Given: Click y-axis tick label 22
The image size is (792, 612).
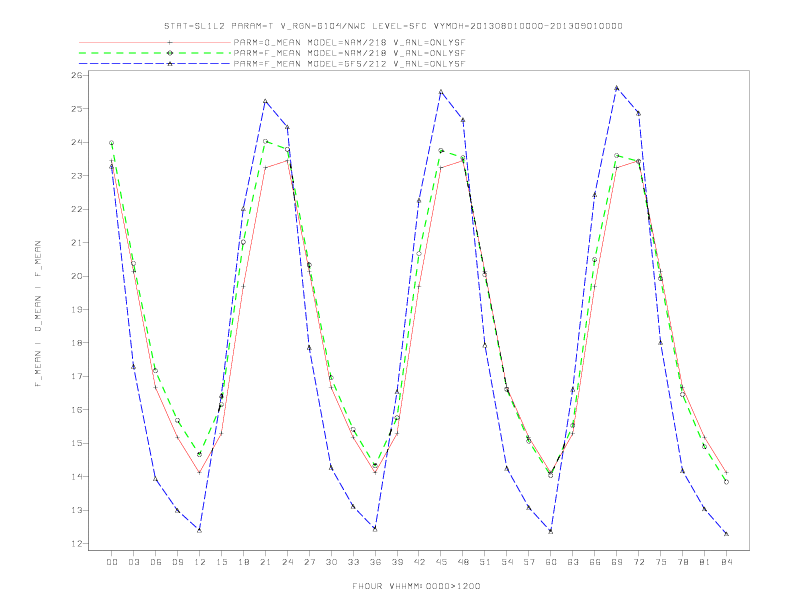Looking at the screenshot, I should click(77, 209).
